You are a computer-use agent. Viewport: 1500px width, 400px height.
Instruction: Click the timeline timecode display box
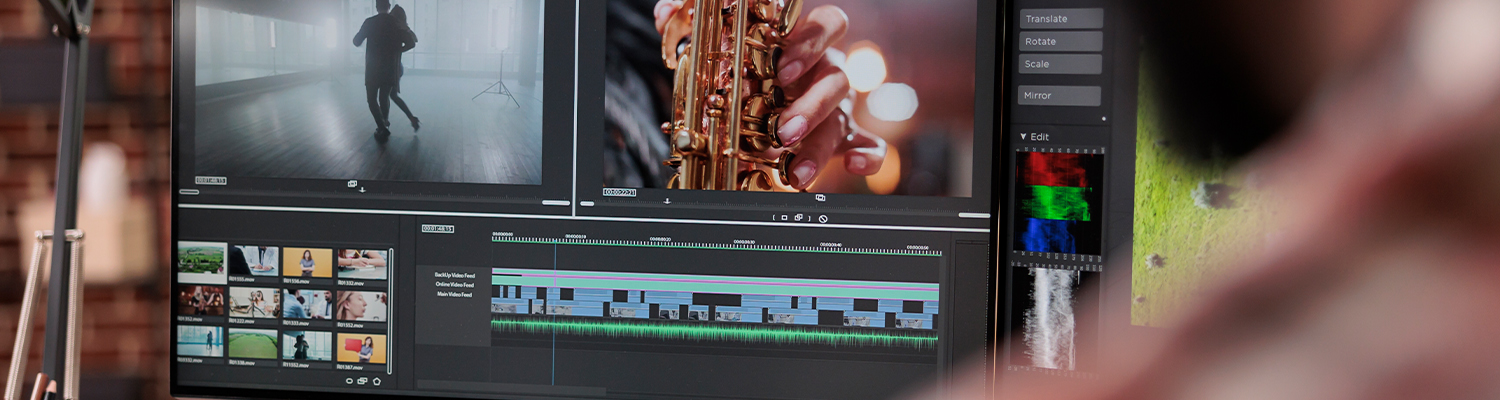point(438,228)
